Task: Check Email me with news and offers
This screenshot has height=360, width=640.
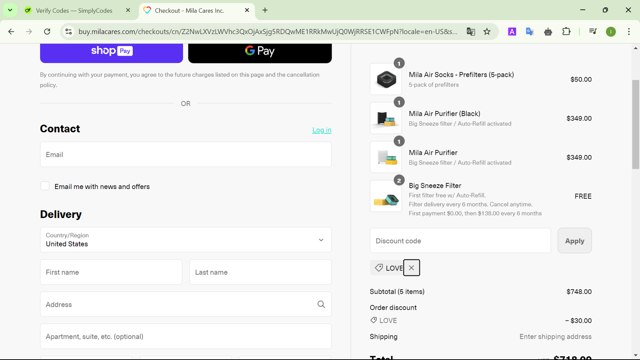Action: [x=45, y=186]
